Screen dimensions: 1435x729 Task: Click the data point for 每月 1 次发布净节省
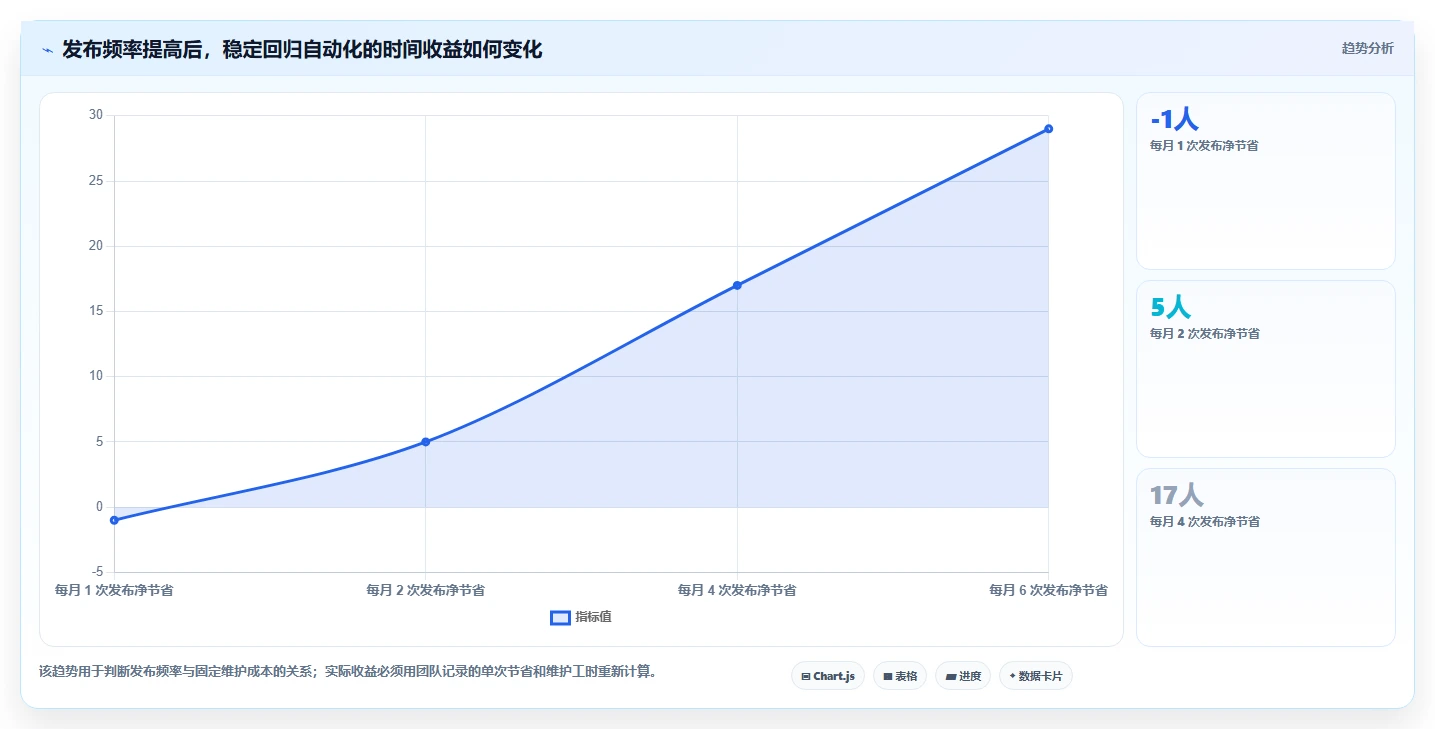pyautogui.click(x=114, y=520)
